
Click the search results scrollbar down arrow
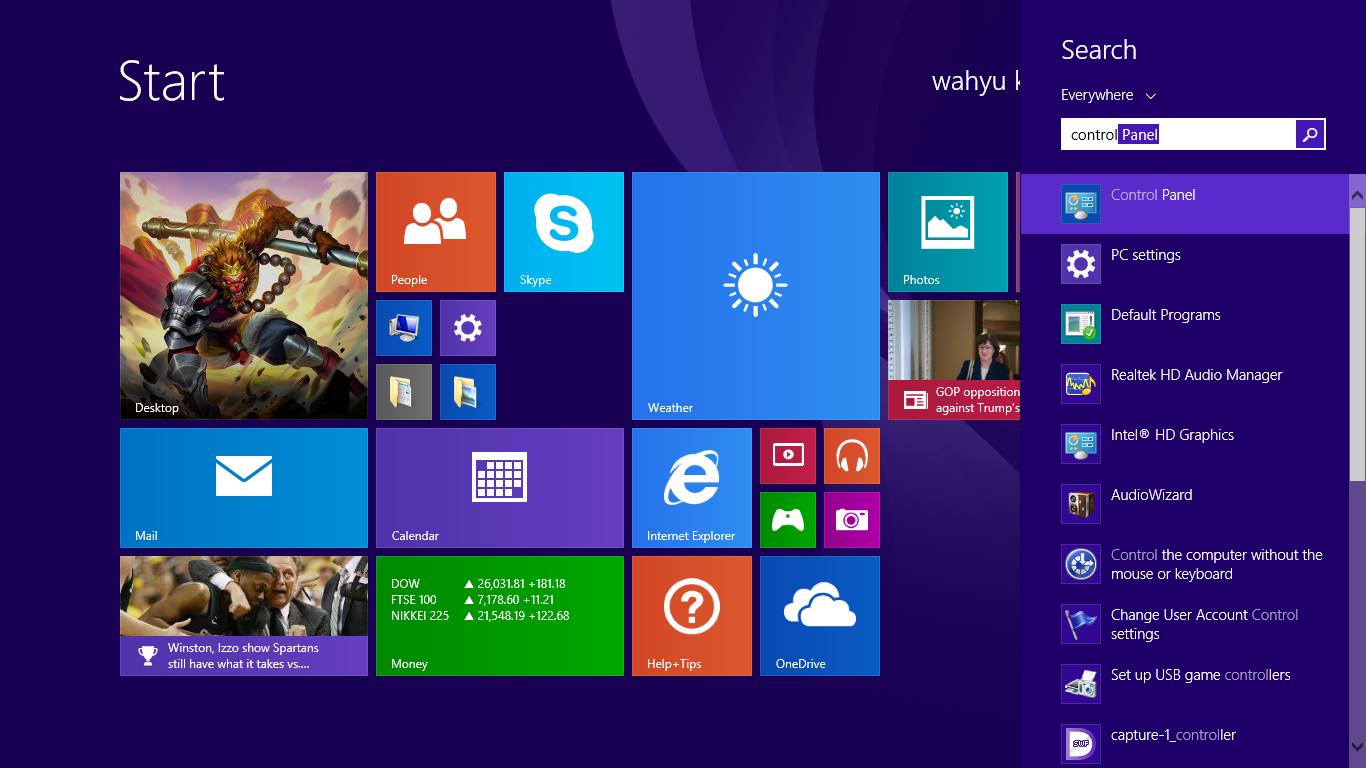tap(1357, 746)
